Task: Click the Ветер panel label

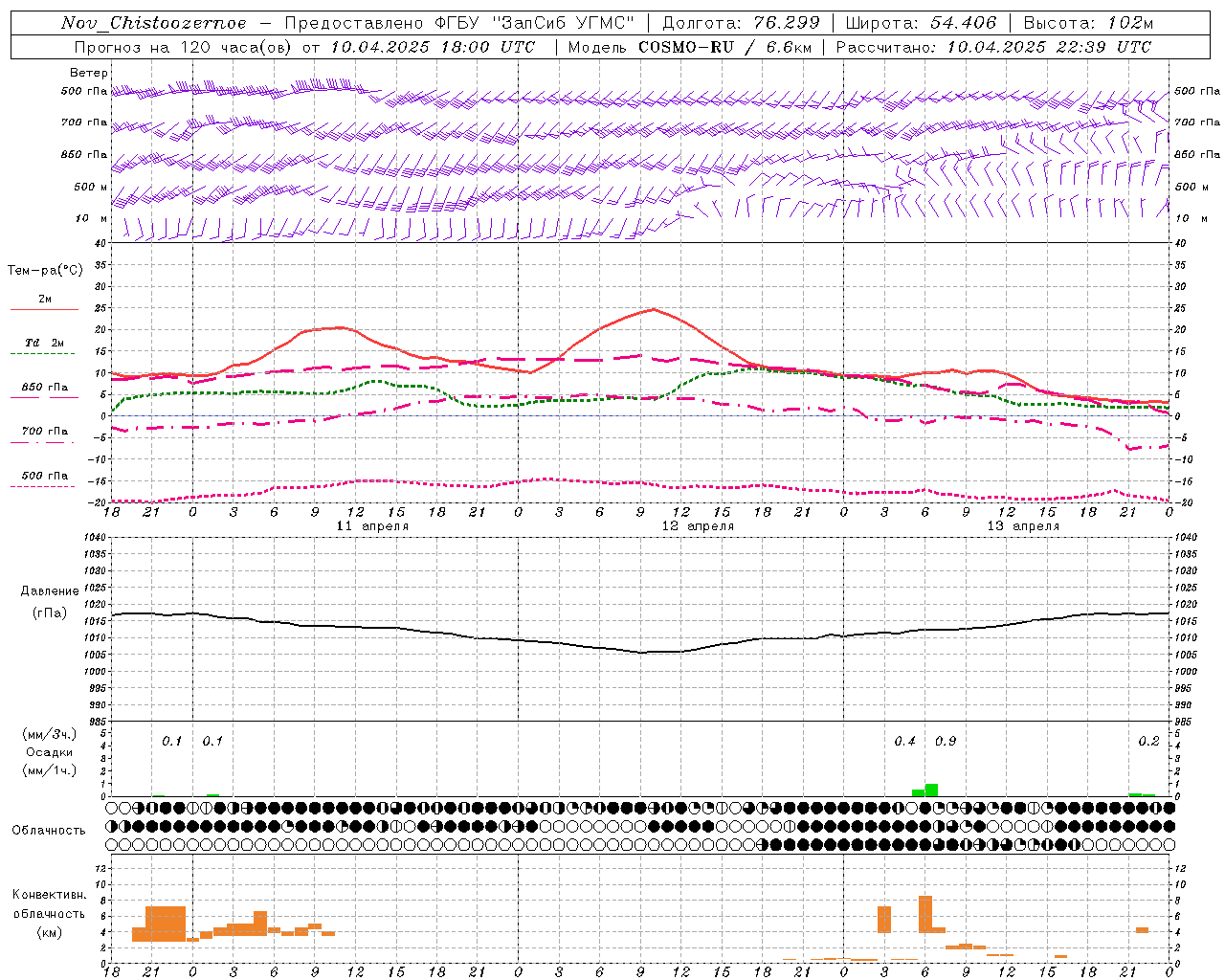Action: pos(89,73)
